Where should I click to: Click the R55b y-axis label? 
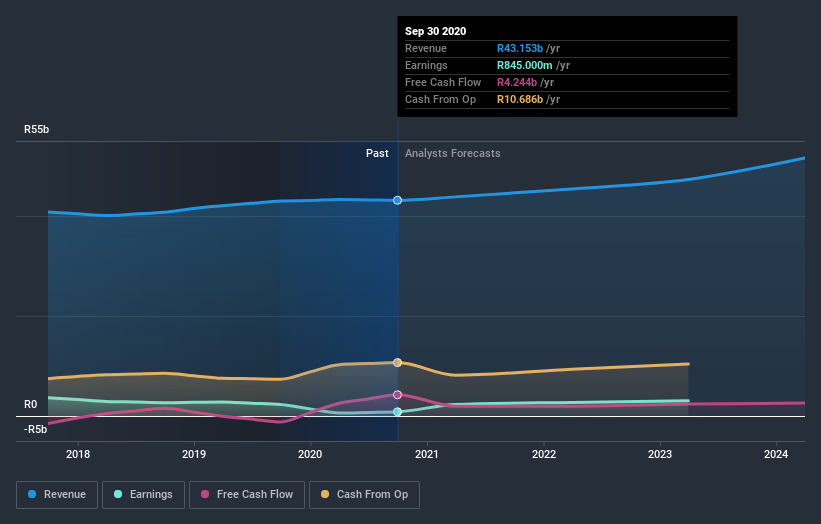(x=37, y=129)
